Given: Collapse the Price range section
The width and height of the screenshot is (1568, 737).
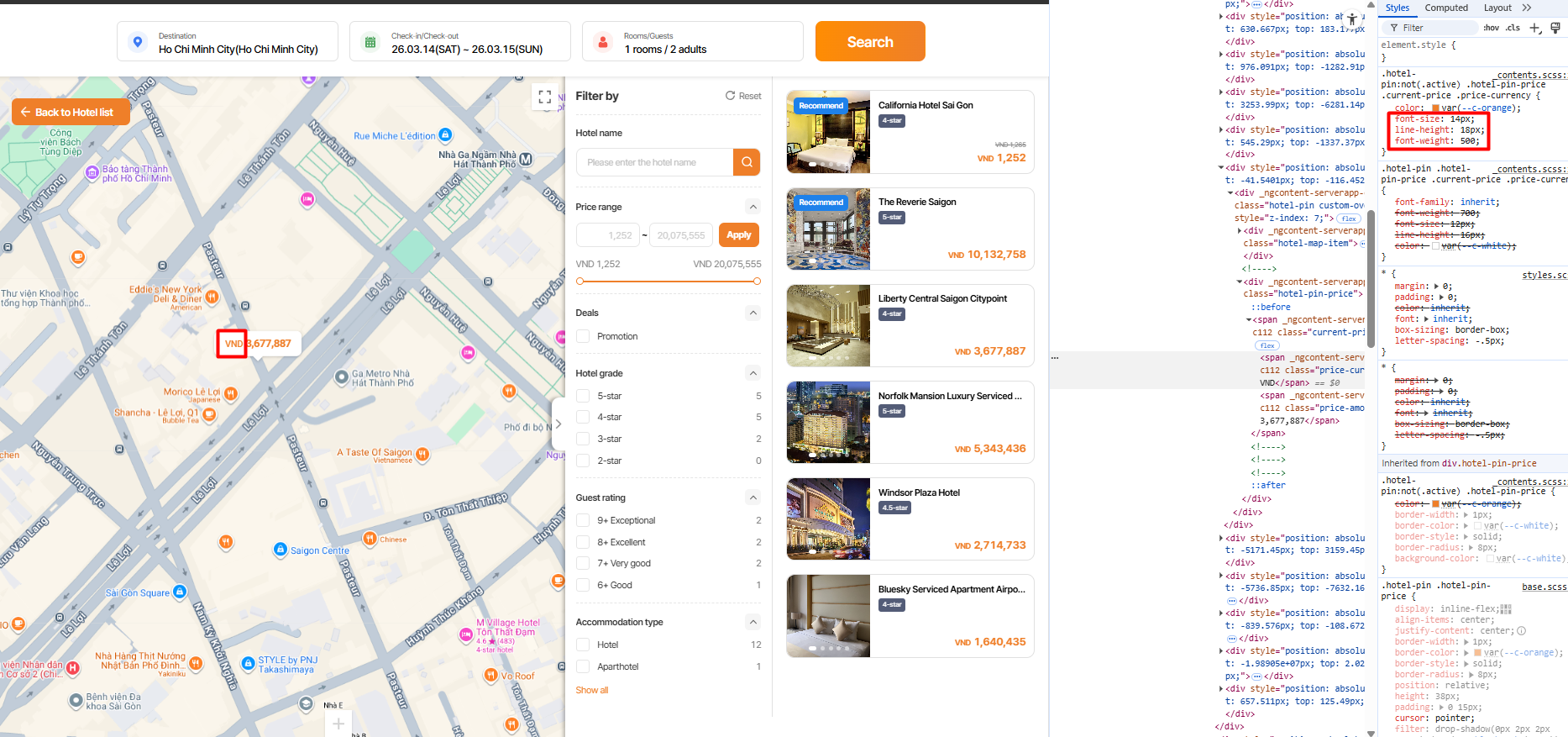Looking at the screenshot, I should pyautogui.click(x=753, y=207).
